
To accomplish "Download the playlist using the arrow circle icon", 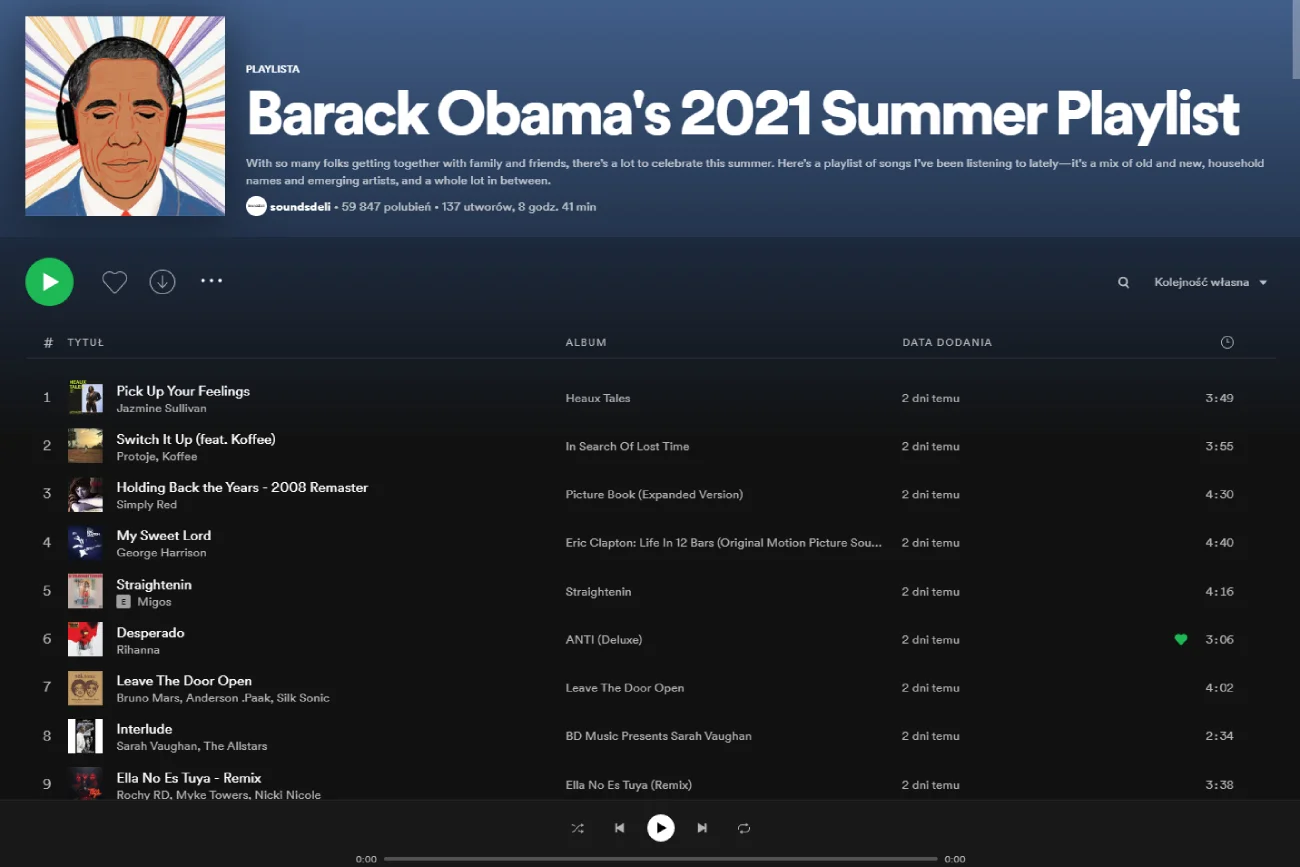I will coord(162,282).
